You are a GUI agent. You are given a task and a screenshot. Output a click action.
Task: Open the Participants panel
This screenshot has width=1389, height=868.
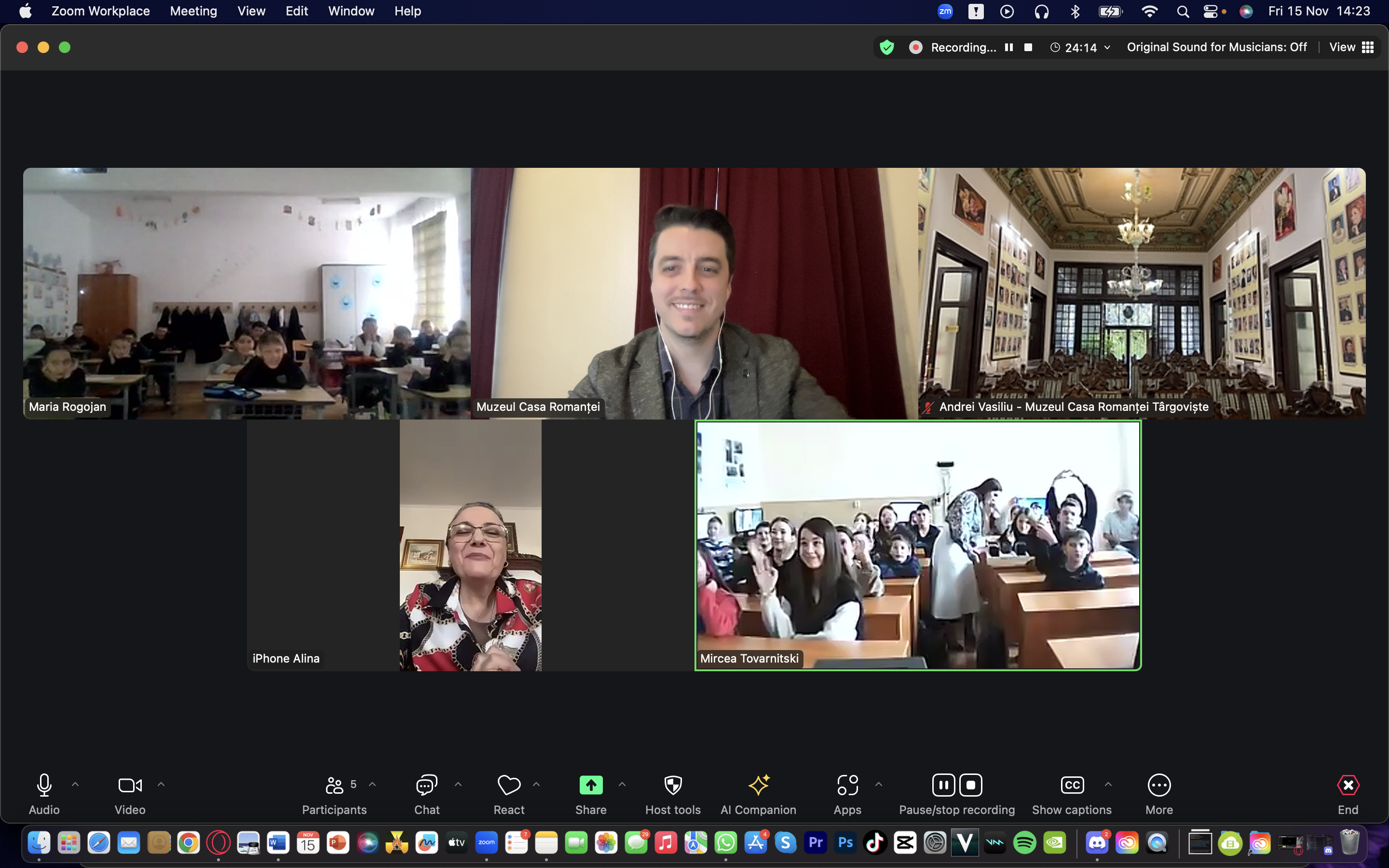(x=334, y=786)
